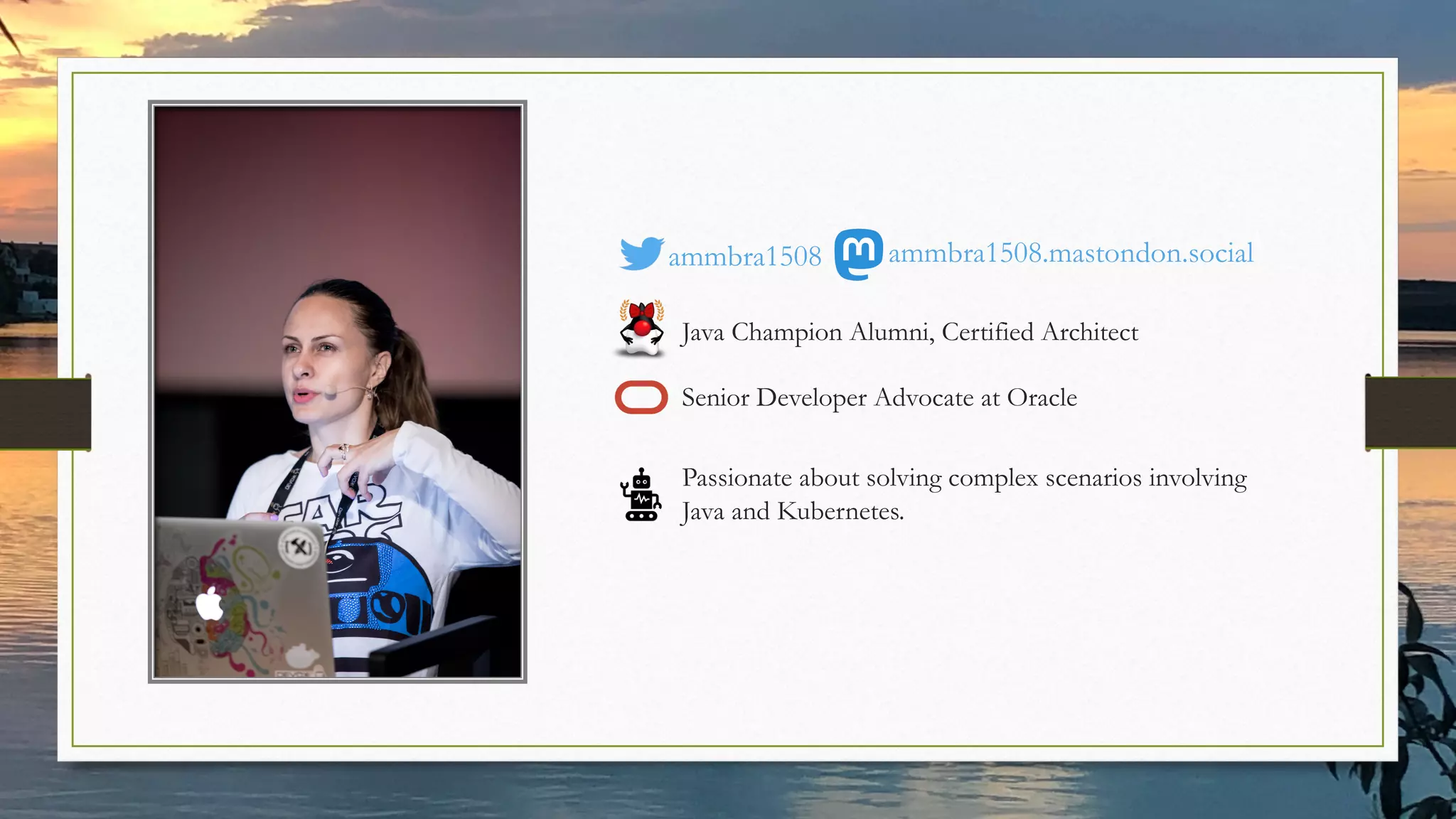The height and width of the screenshot is (819, 1456).
Task: Click the white whale sticker on laptop
Action: pos(301,655)
